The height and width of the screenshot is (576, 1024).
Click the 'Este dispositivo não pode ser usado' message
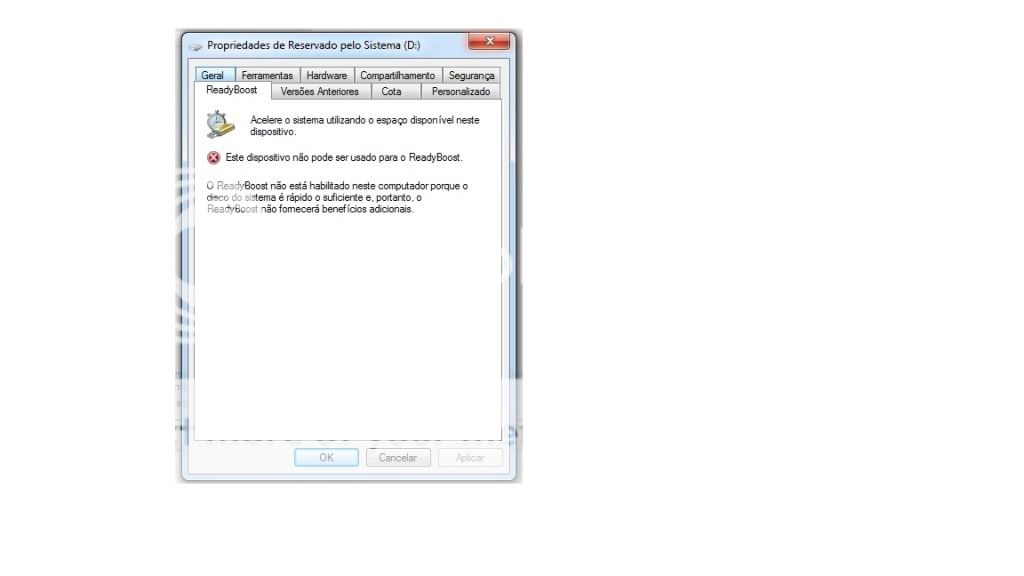344,157
